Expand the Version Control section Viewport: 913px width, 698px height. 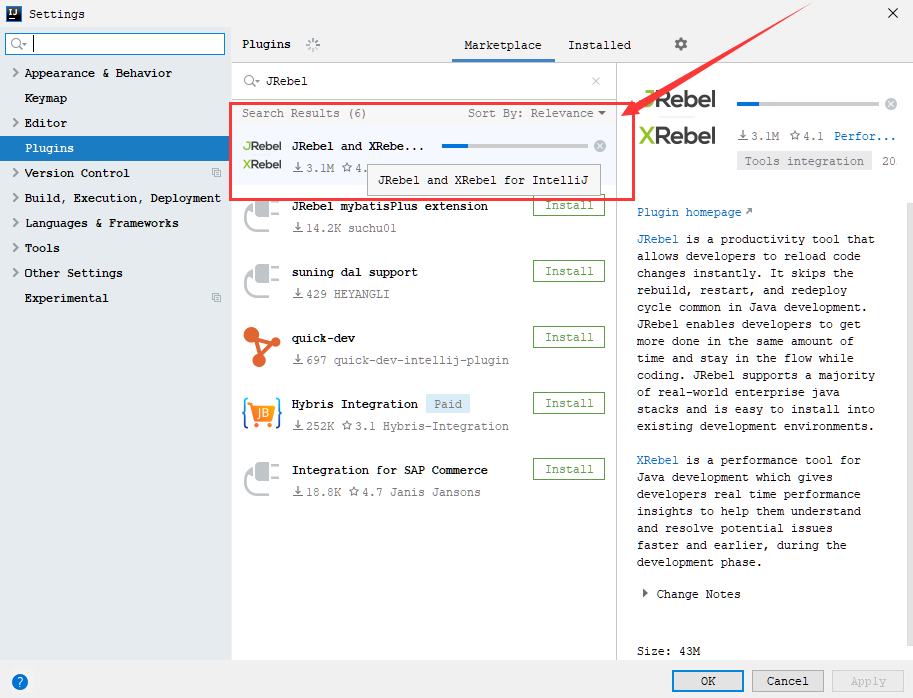tap(16, 173)
